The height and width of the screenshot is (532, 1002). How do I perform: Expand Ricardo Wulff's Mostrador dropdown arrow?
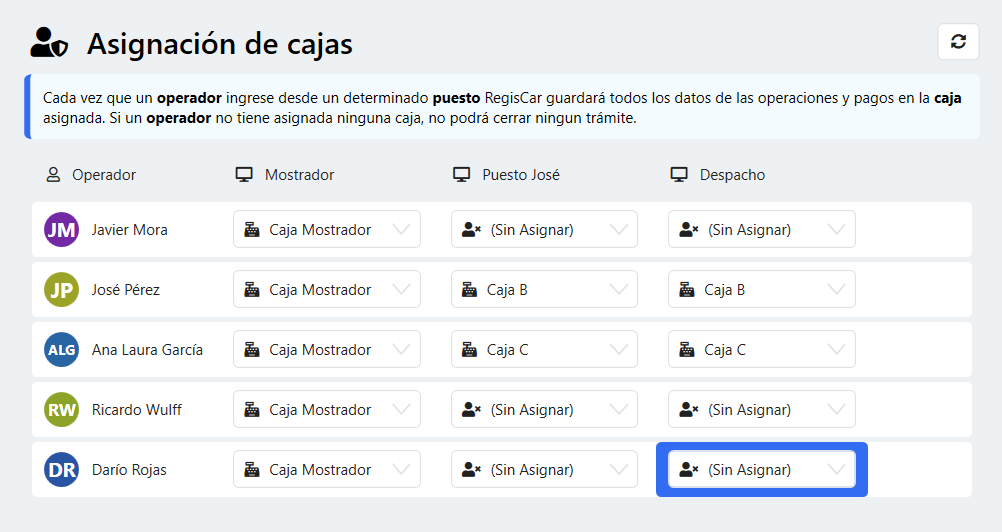pyautogui.click(x=401, y=409)
